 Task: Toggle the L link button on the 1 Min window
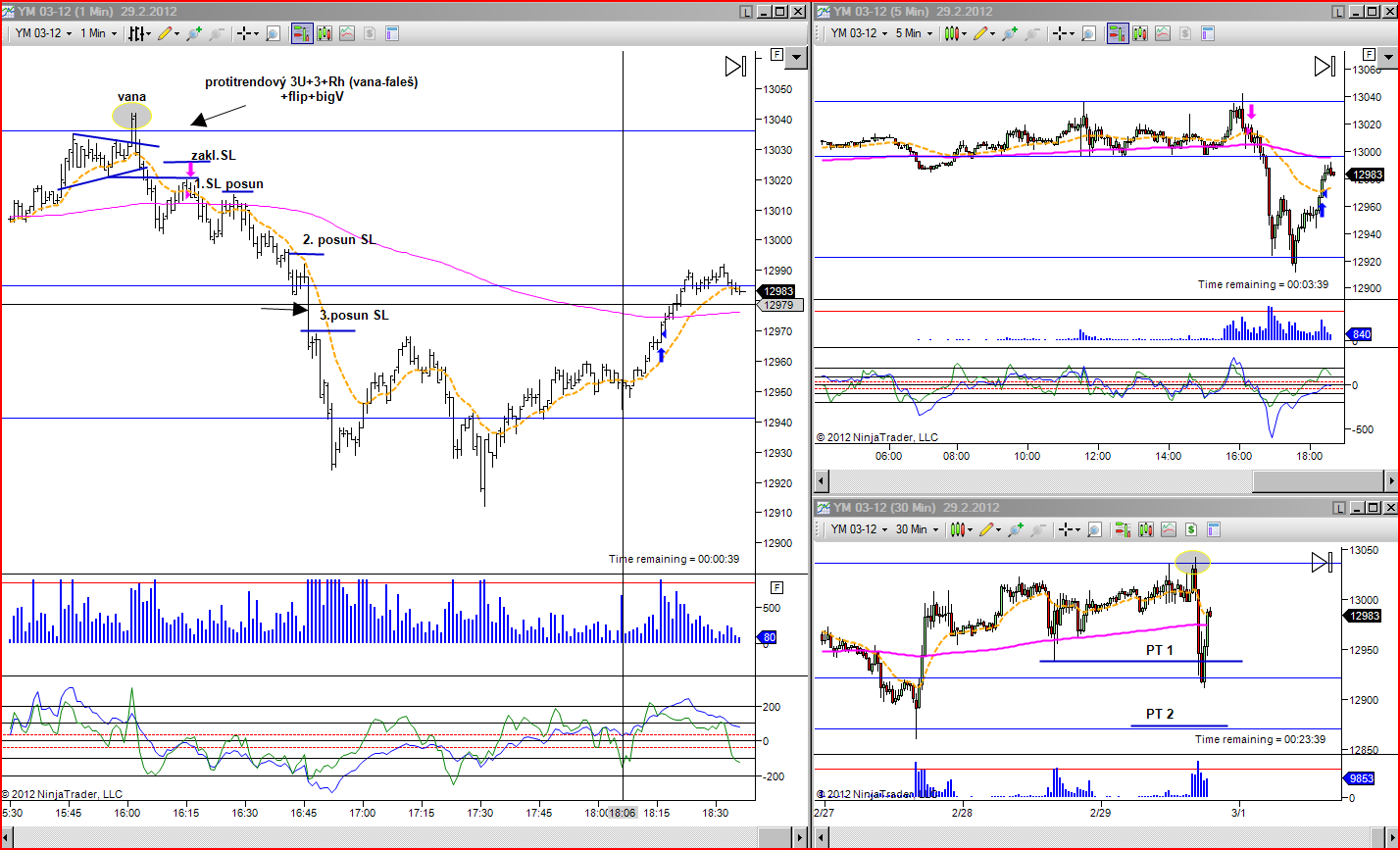[747, 12]
